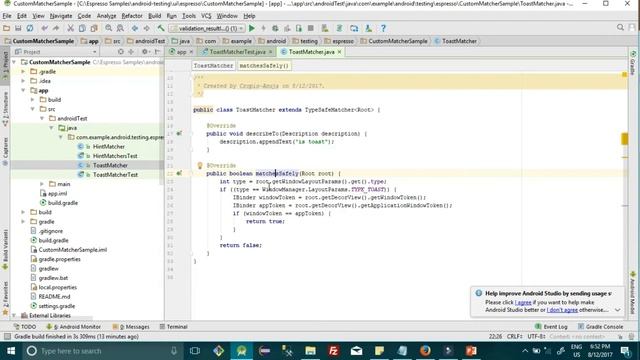Click the Stop square toolbar icon
Image resolution: width=640 pixels, height=360 pixels.
coord(311,28)
